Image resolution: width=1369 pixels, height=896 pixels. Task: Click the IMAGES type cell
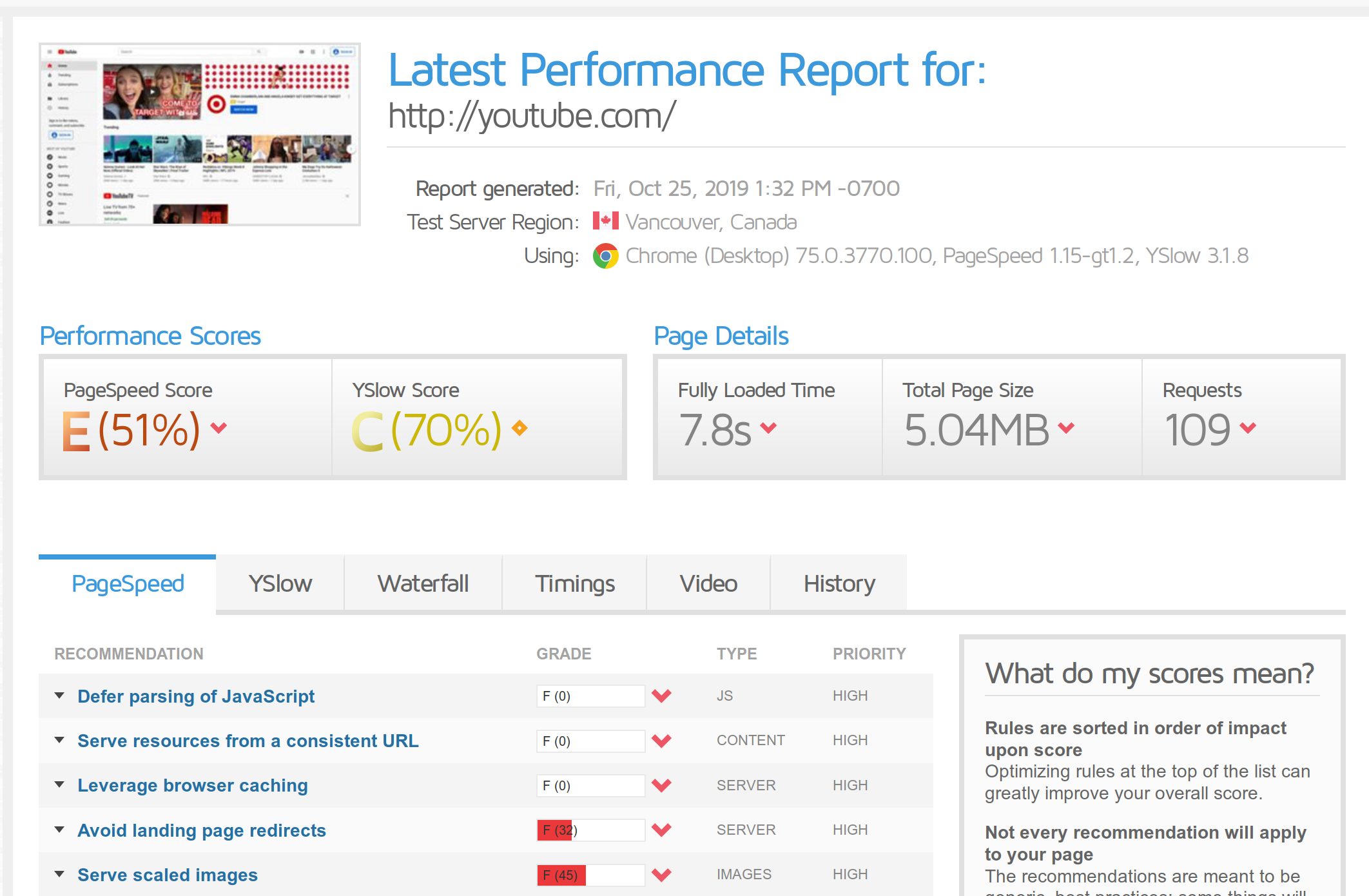pyautogui.click(x=744, y=874)
